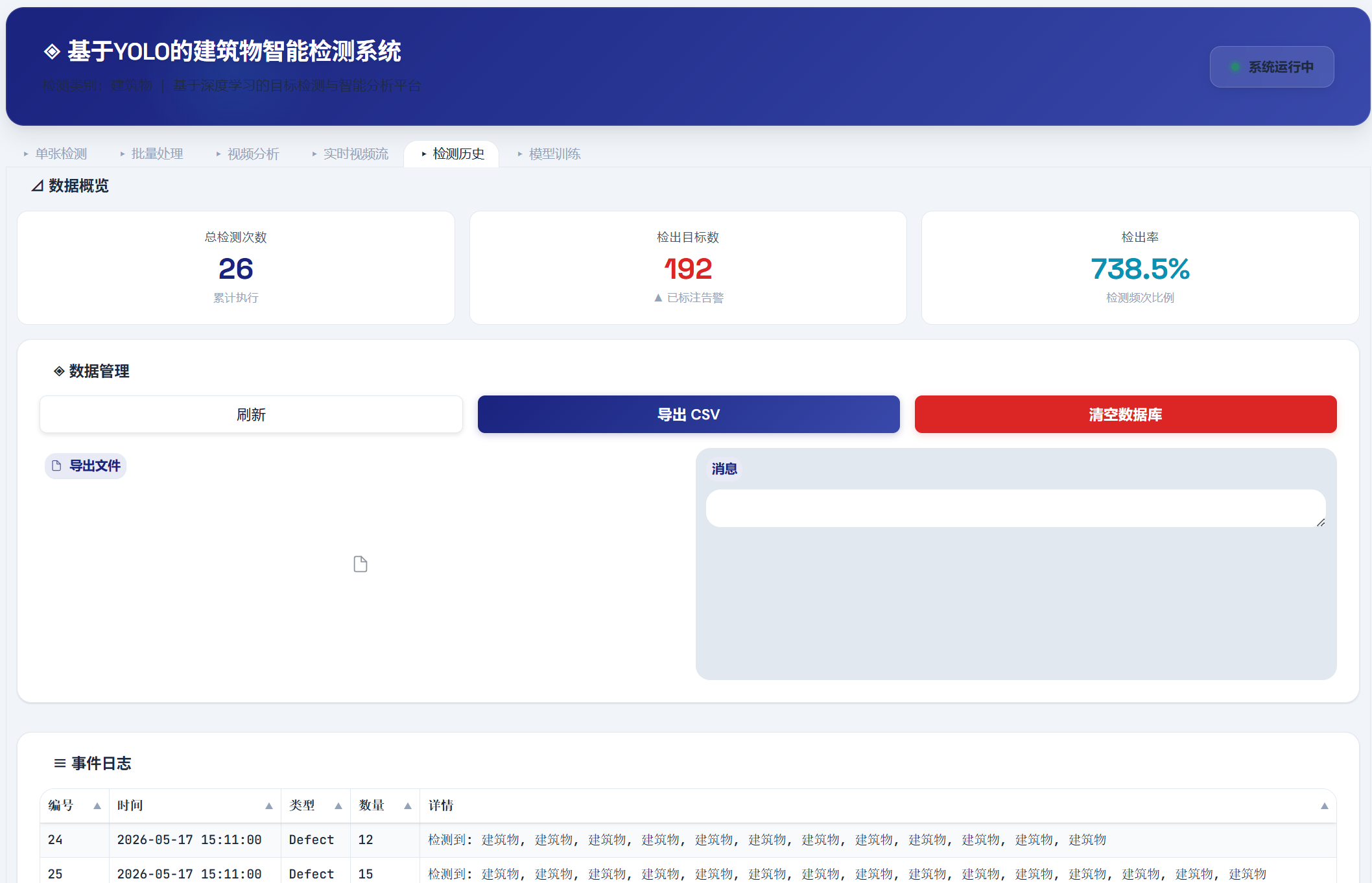Image resolution: width=1372 pixels, height=883 pixels.
Task: Click the 累计执行 caption
Action: 236,298
